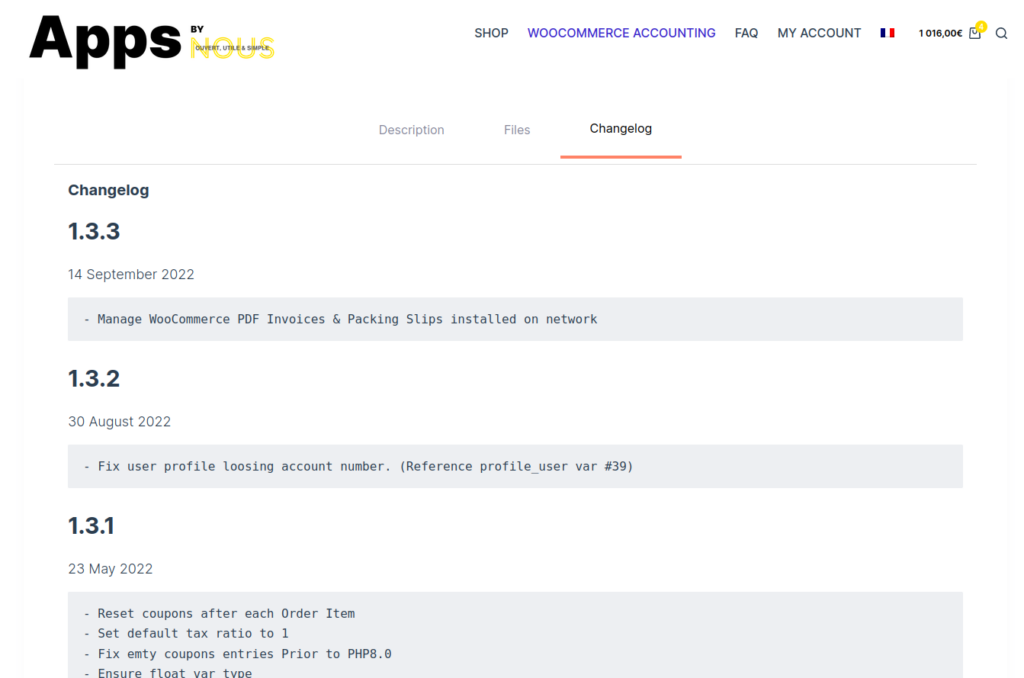Click the yellow cart count badge showing 4
The width and height of the screenshot is (1024, 678).
pyautogui.click(x=981, y=26)
